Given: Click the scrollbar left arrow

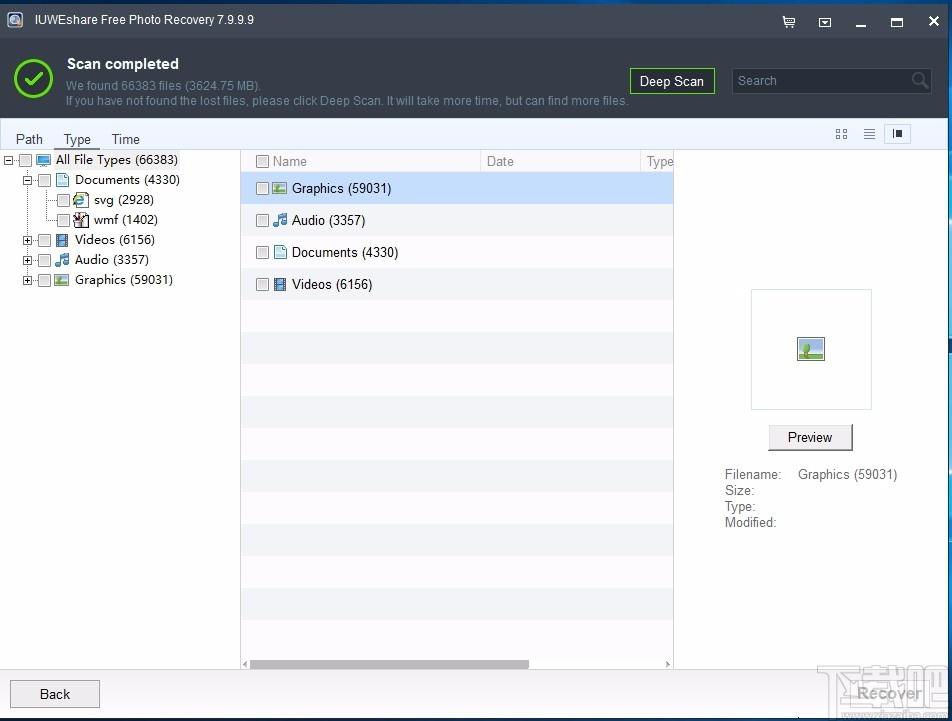Looking at the screenshot, I should [245, 665].
